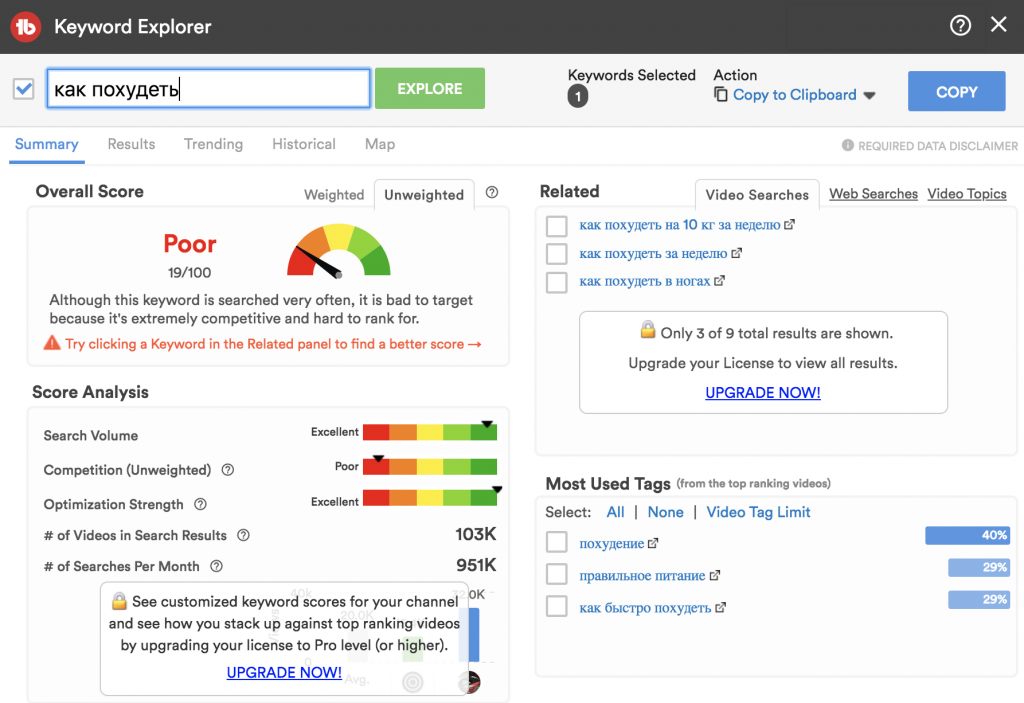The width and height of the screenshot is (1024, 703).
Task: Open the help question mark icon in header
Action: (x=960, y=26)
